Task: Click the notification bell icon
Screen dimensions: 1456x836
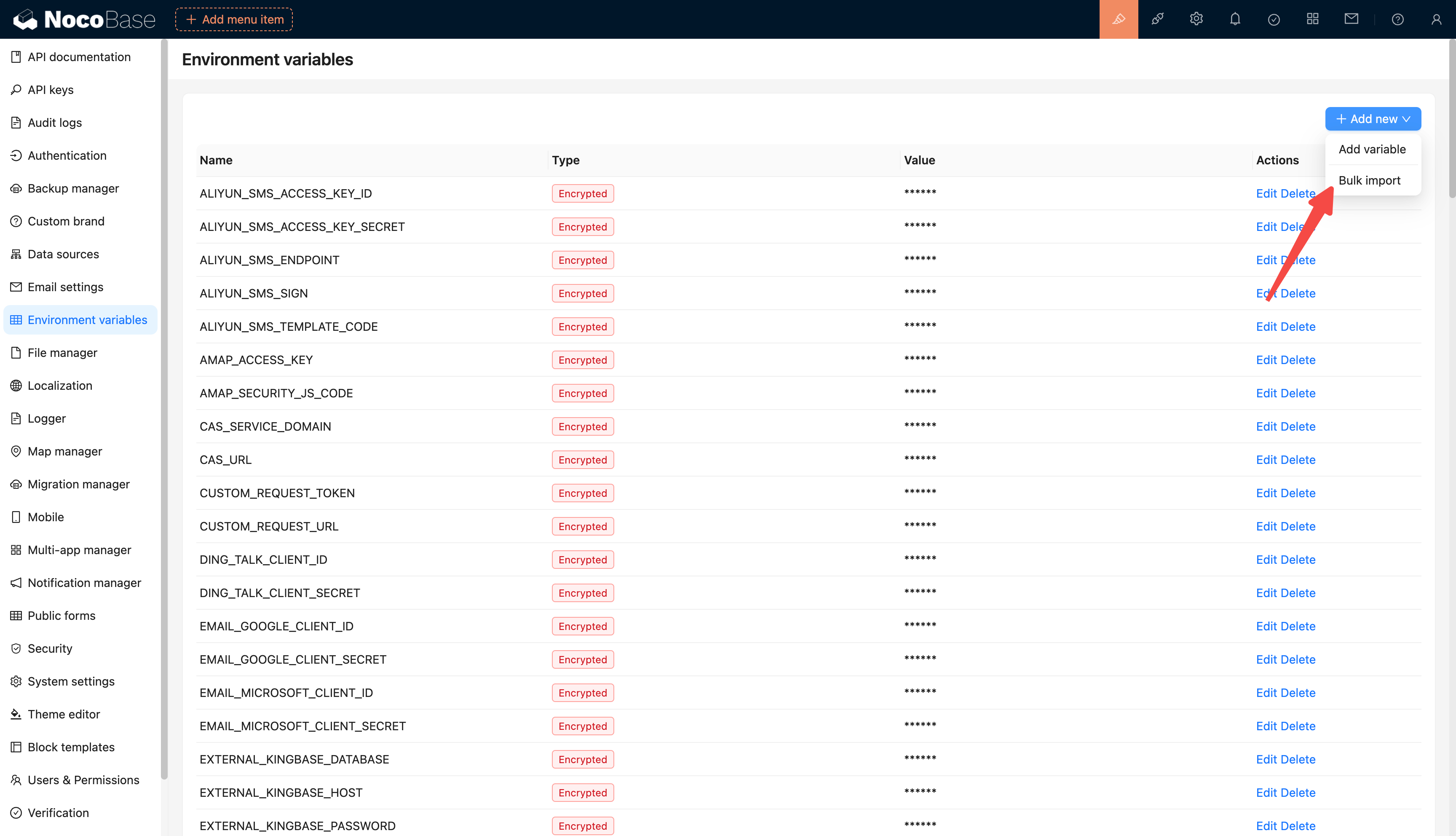Action: 1235,19
